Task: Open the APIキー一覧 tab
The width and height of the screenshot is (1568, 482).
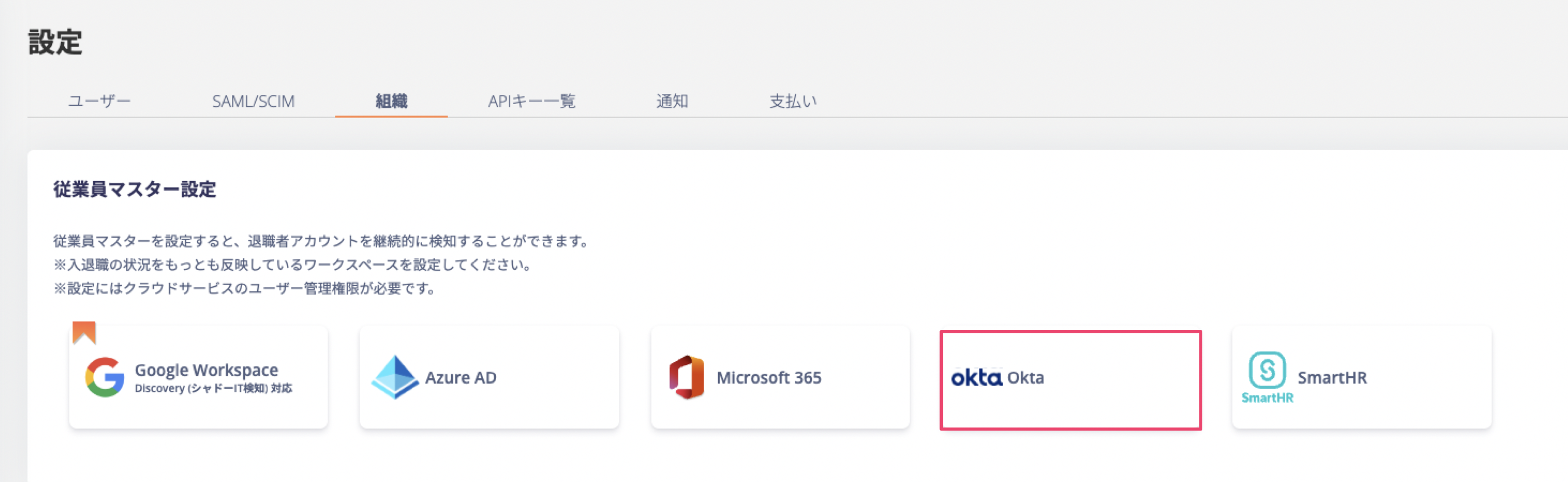Action: coord(531,101)
